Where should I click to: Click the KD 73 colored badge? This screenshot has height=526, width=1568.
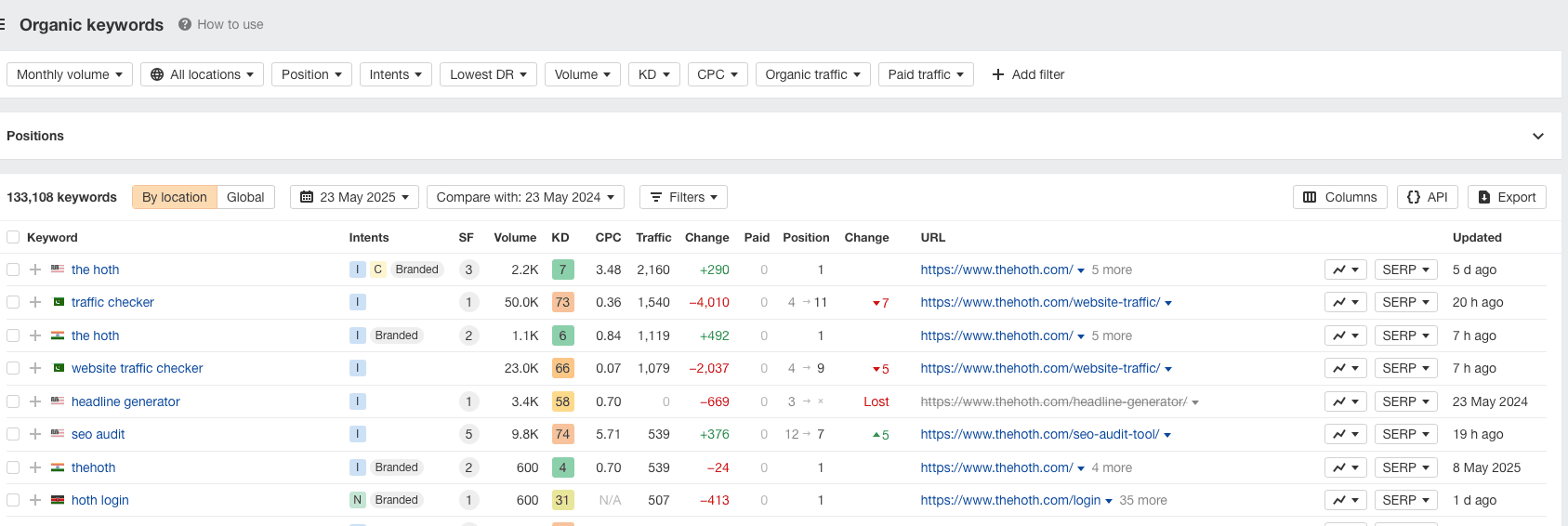(562, 302)
